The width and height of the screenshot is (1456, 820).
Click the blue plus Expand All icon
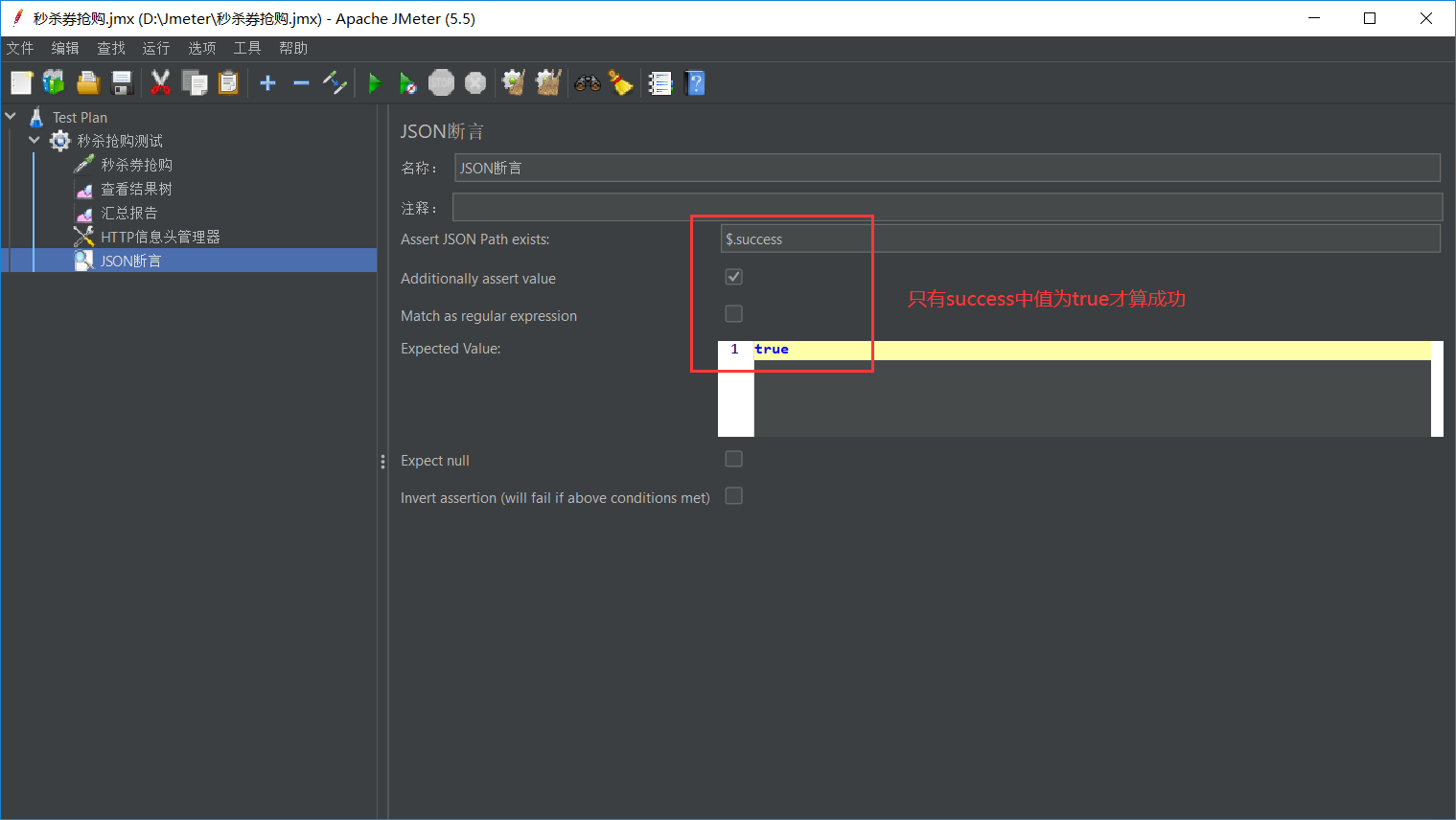point(268,84)
